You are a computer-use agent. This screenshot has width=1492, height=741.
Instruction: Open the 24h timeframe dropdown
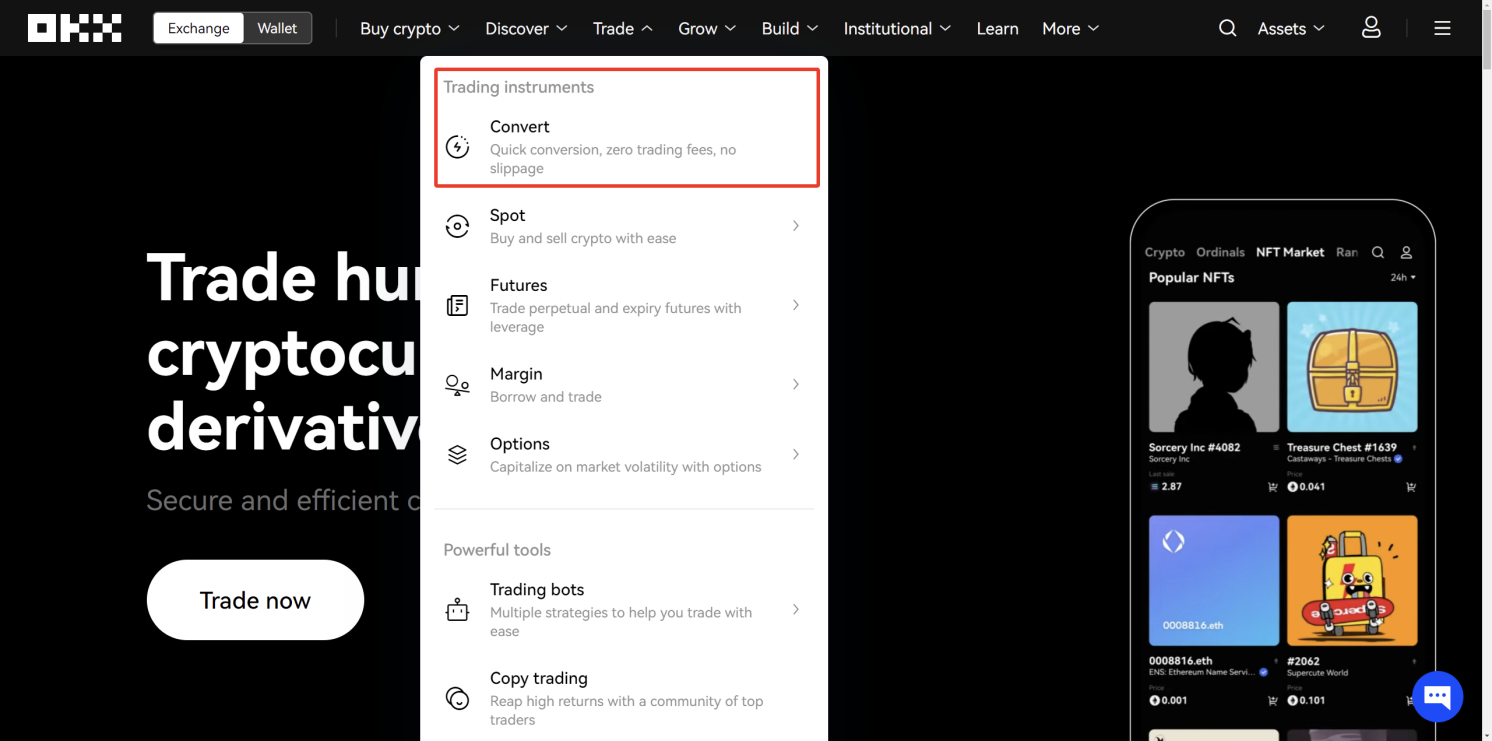point(1403,277)
